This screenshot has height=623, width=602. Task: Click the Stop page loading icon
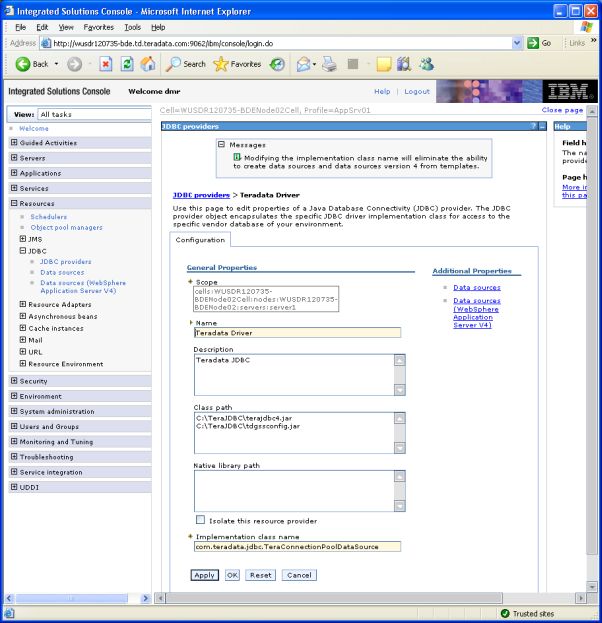coord(106,64)
